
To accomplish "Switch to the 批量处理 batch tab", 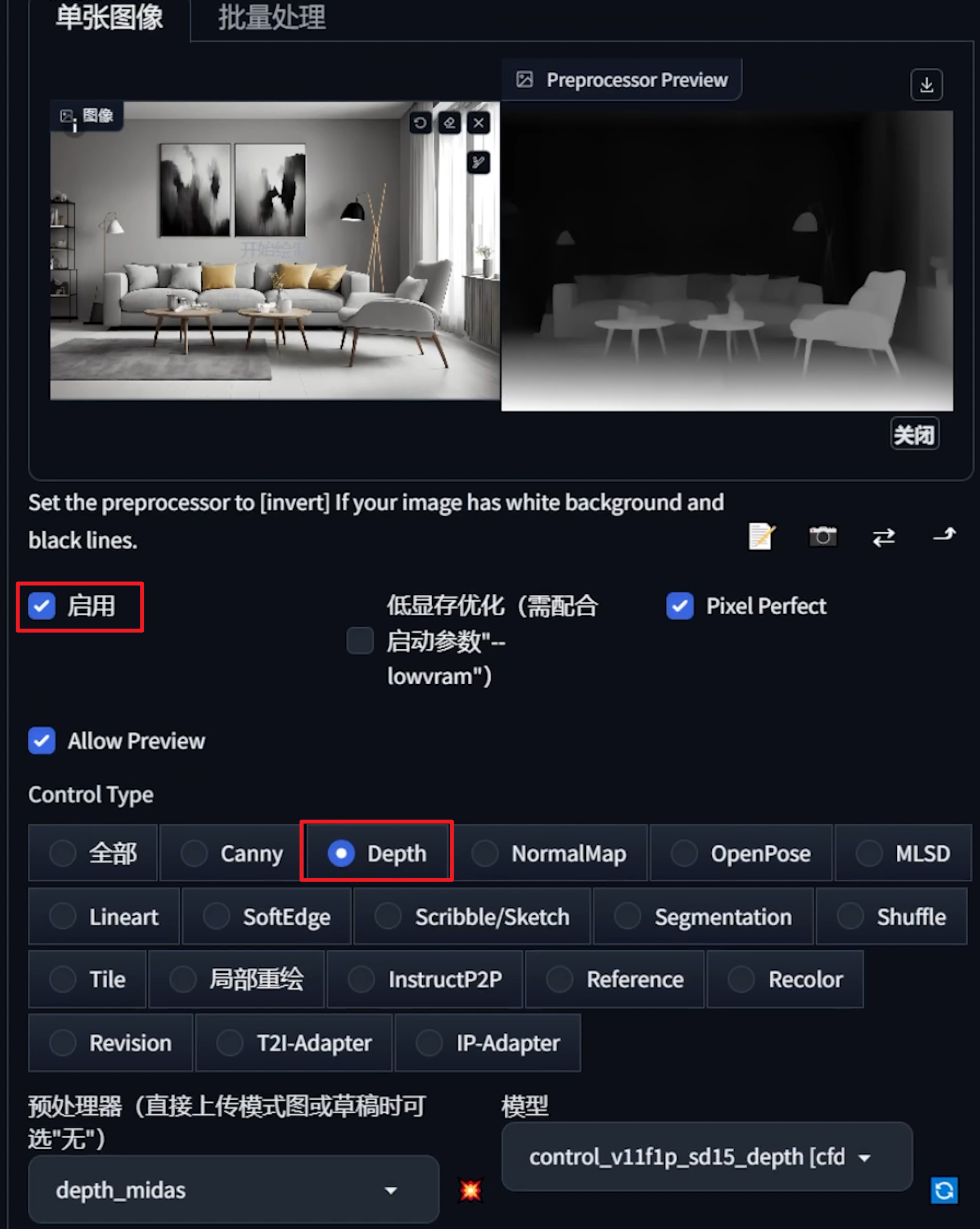I will click(x=272, y=18).
